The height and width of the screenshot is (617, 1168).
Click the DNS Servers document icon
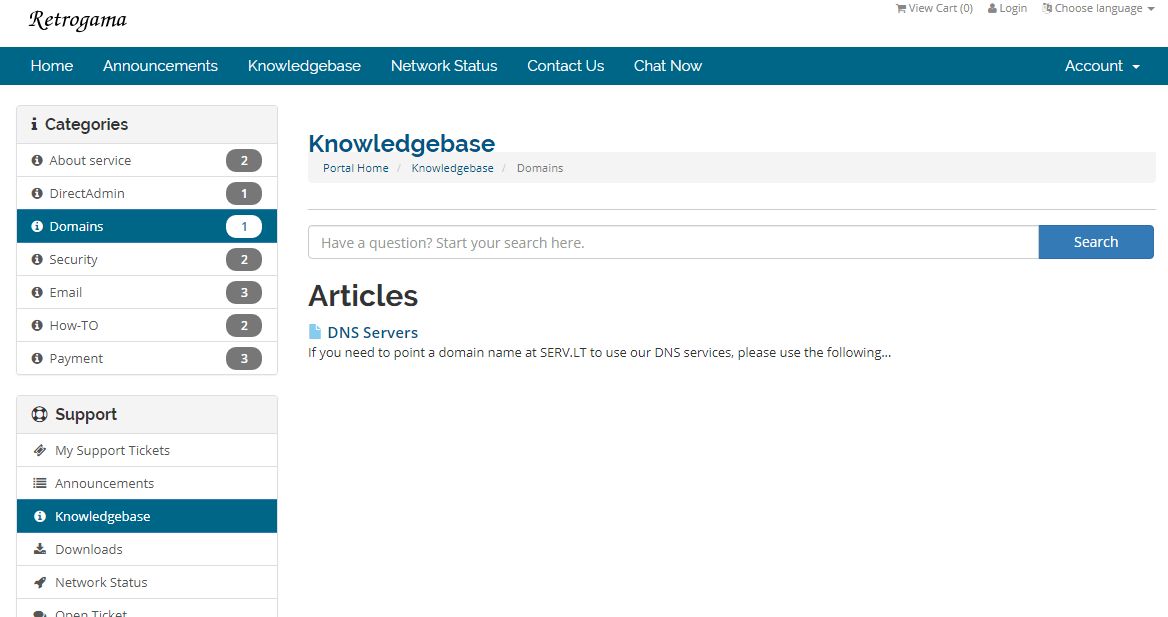(314, 332)
